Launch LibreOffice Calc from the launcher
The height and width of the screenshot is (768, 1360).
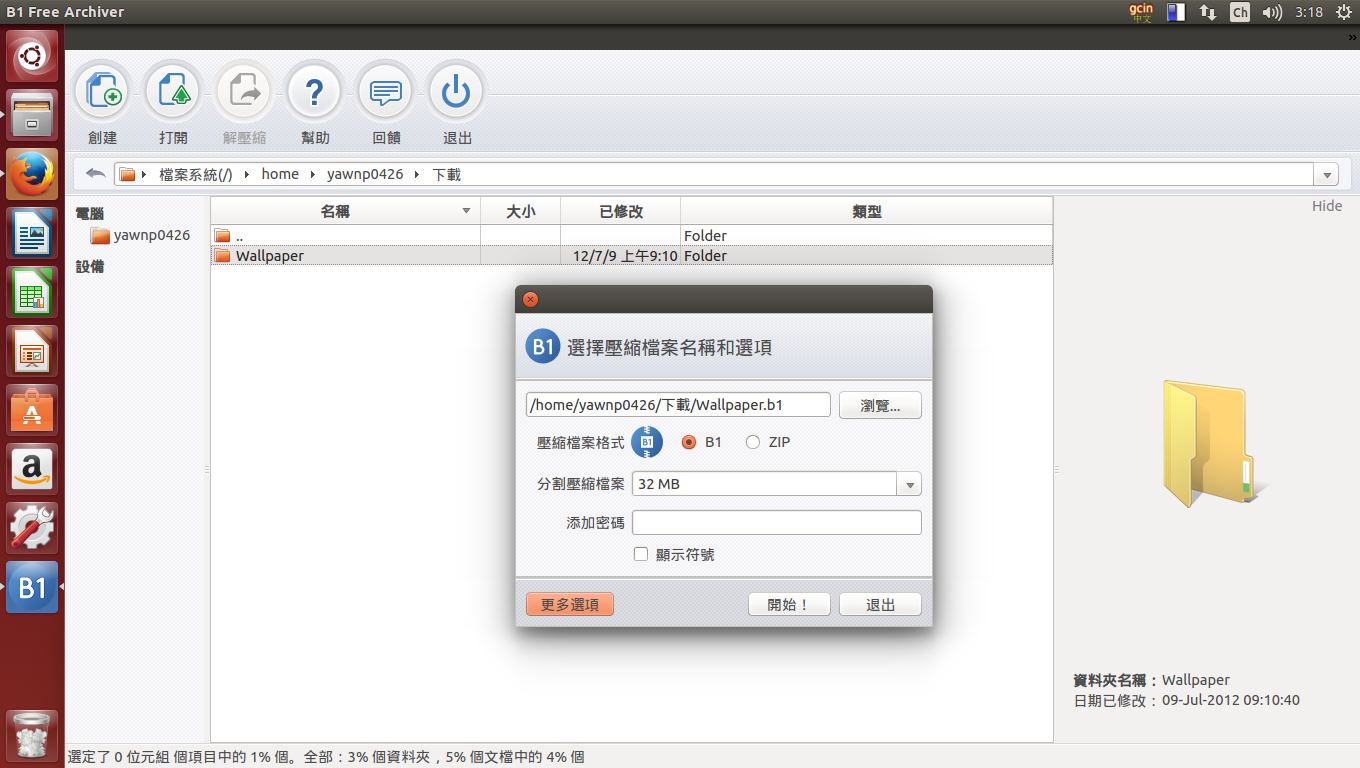click(x=33, y=293)
